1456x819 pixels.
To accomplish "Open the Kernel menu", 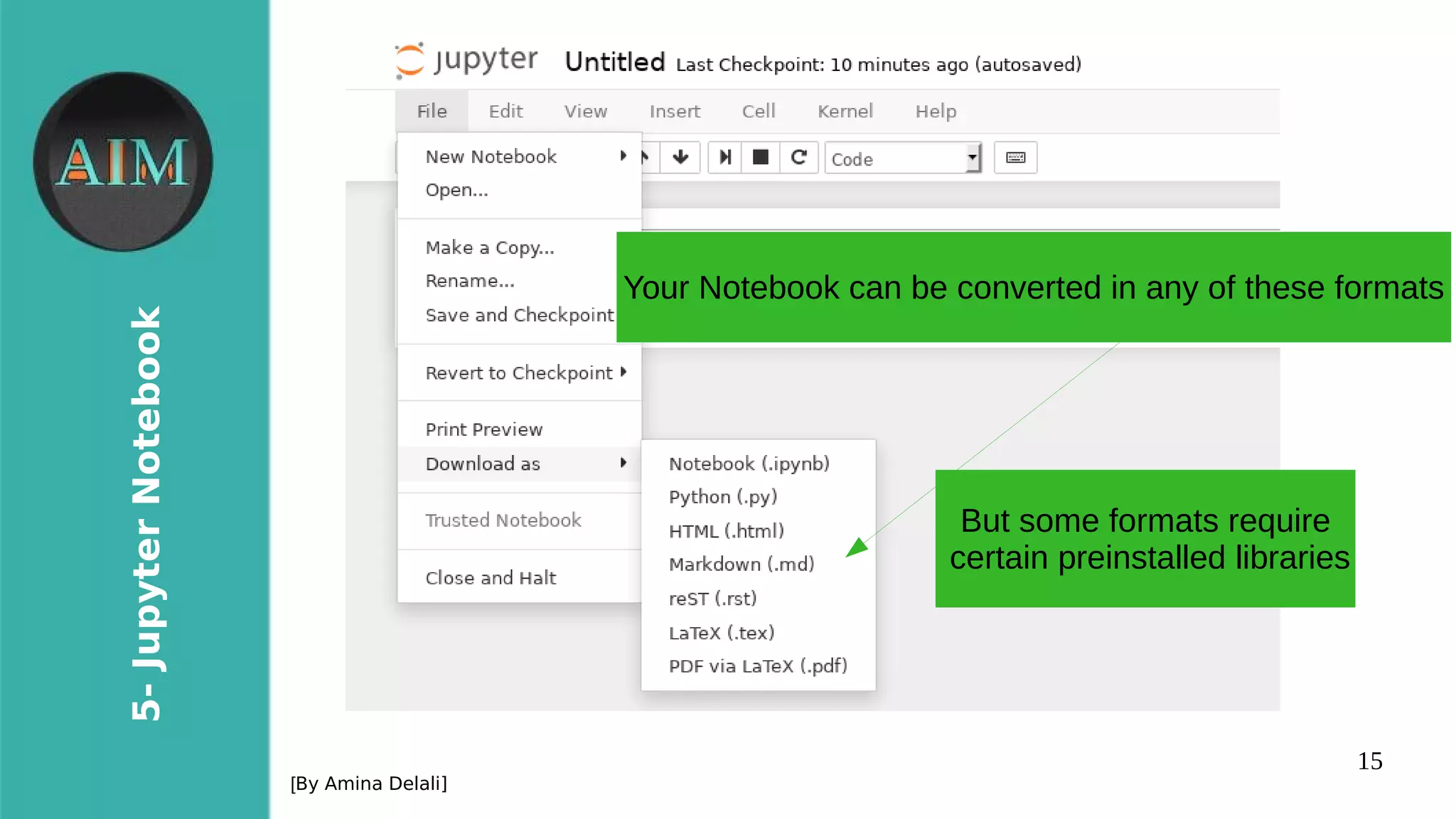I will pos(845,112).
